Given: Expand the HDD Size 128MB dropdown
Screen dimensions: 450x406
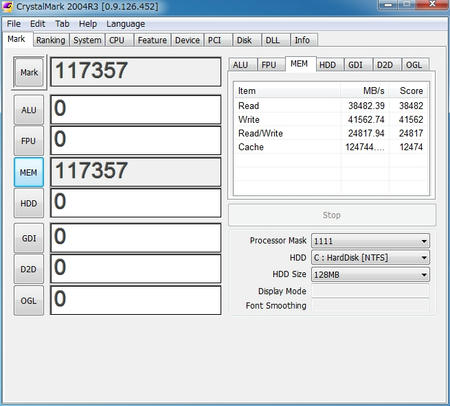Looking at the screenshot, I should coord(370,275).
